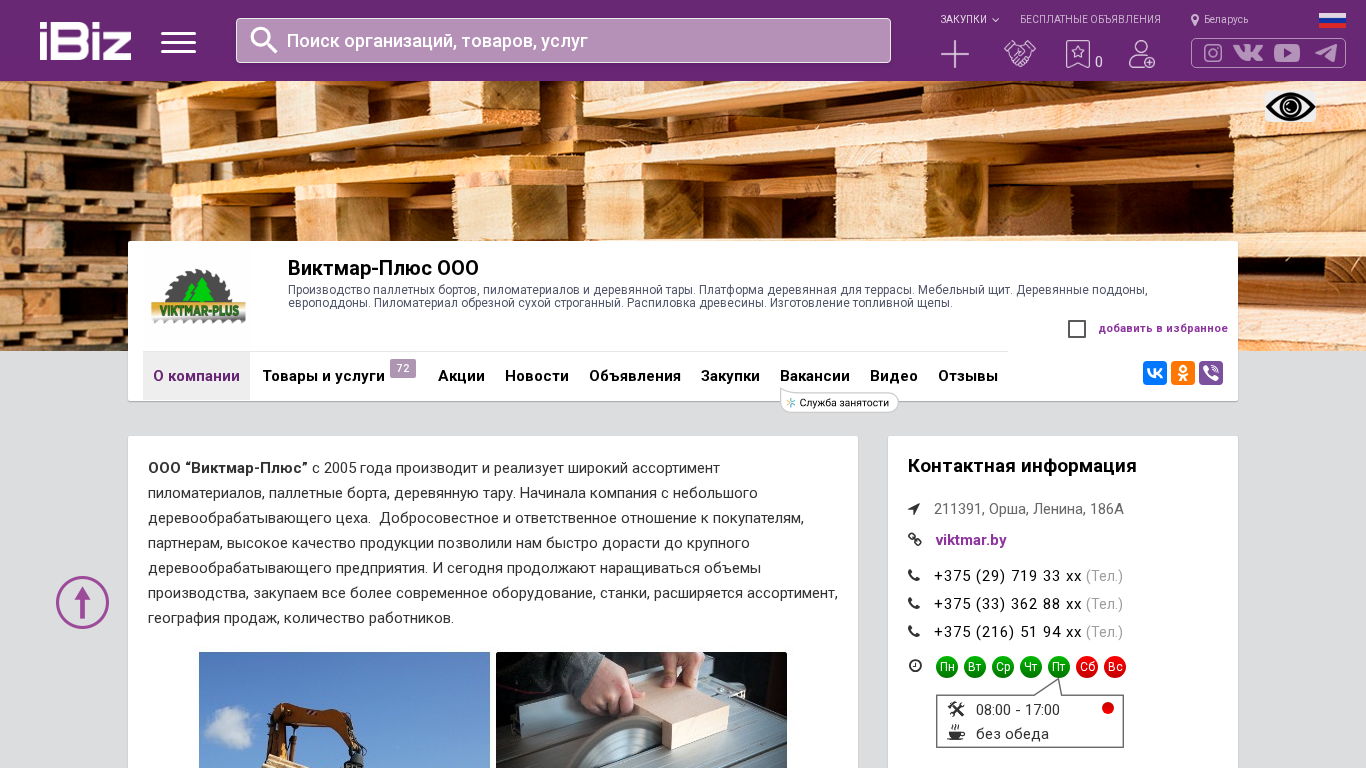Select Monday 'Пн' day circle
This screenshot has height=768, width=1366.
click(947, 667)
